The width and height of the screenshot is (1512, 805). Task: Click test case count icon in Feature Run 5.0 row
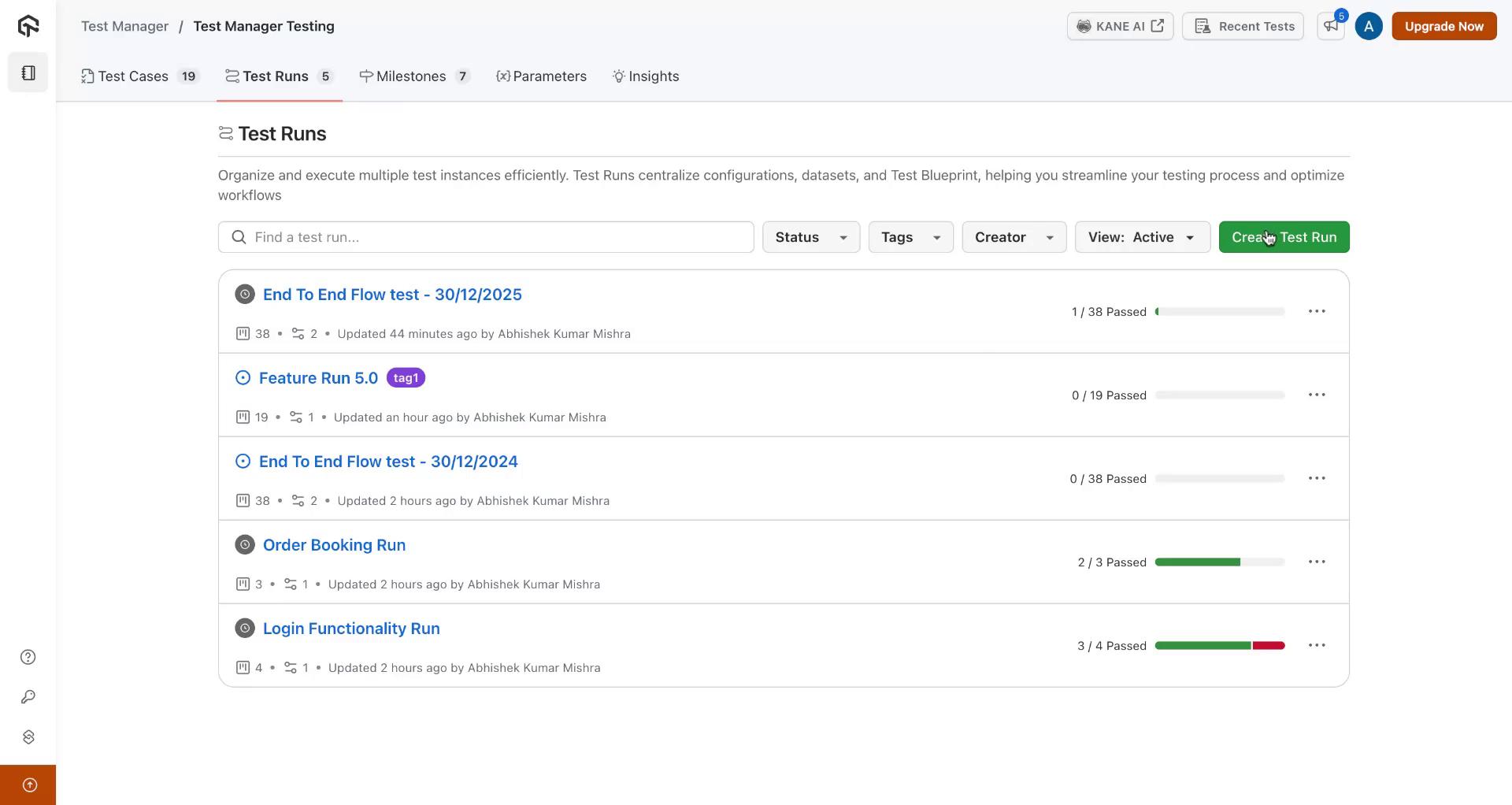[x=243, y=417]
